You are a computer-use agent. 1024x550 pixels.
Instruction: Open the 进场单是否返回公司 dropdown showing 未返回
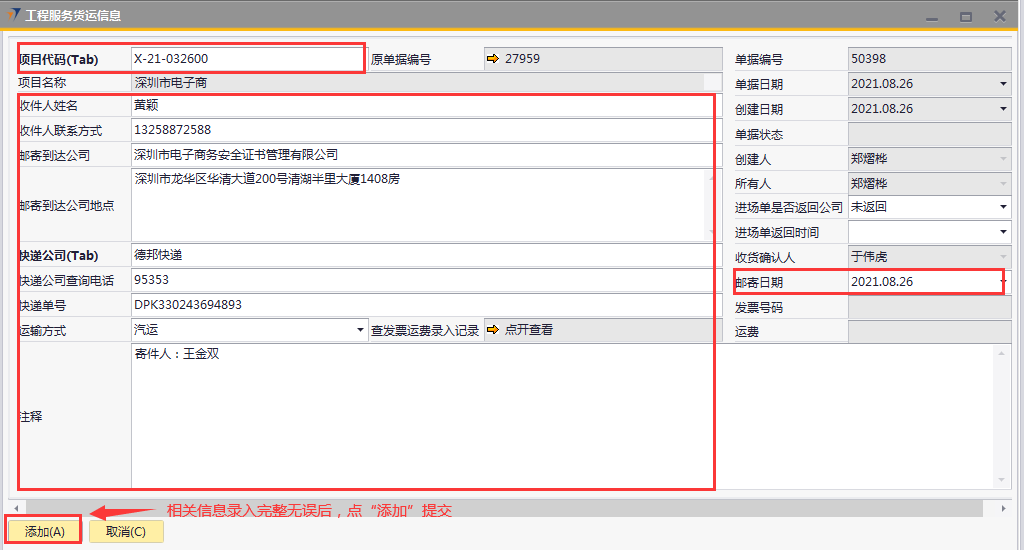pos(1003,208)
